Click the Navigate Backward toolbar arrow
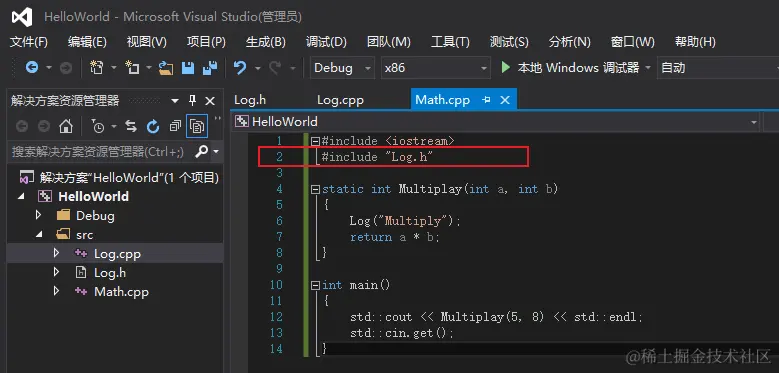Image resolution: width=779 pixels, height=373 pixels. (x=32, y=68)
